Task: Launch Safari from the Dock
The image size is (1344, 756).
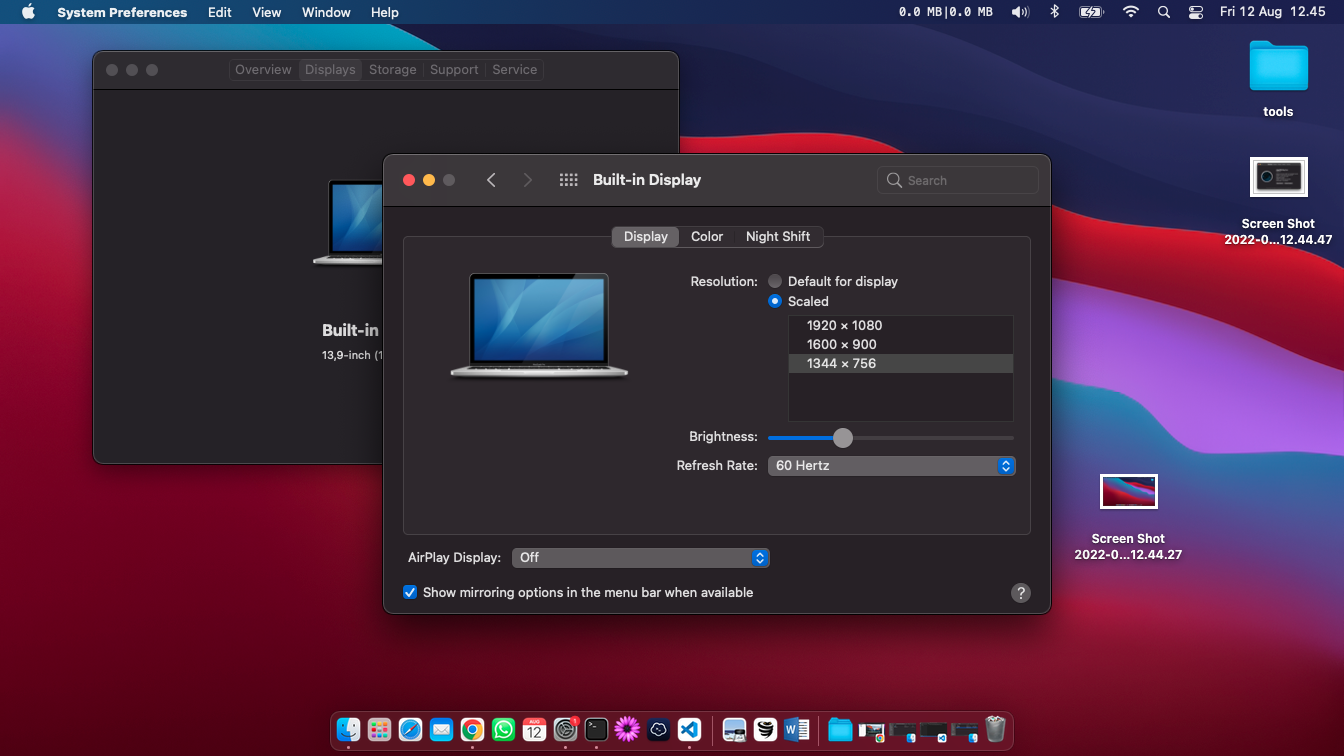Action: [410, 730]
